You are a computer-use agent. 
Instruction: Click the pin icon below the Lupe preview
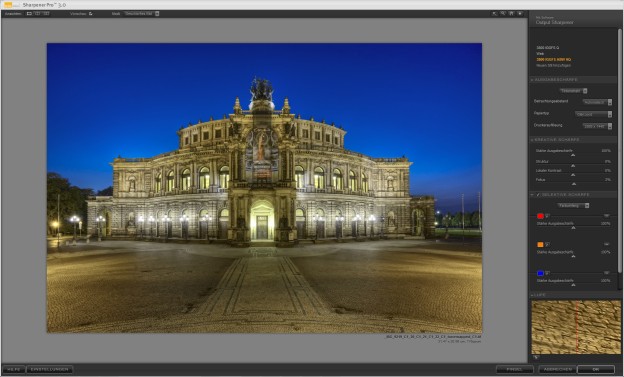[x=535, y=357]
